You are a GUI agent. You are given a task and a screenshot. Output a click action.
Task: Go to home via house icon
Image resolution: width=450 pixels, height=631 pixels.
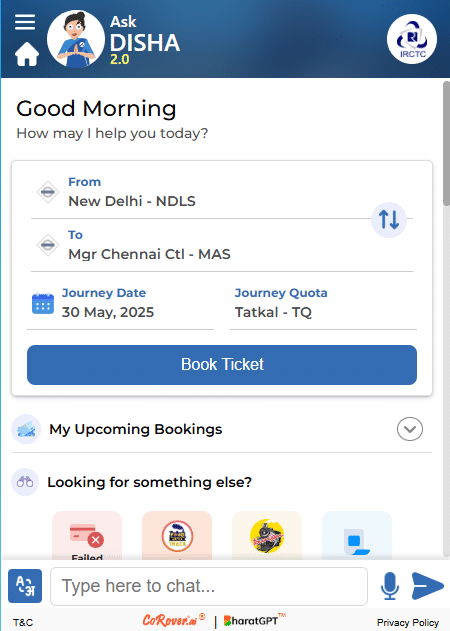[27, 54]
